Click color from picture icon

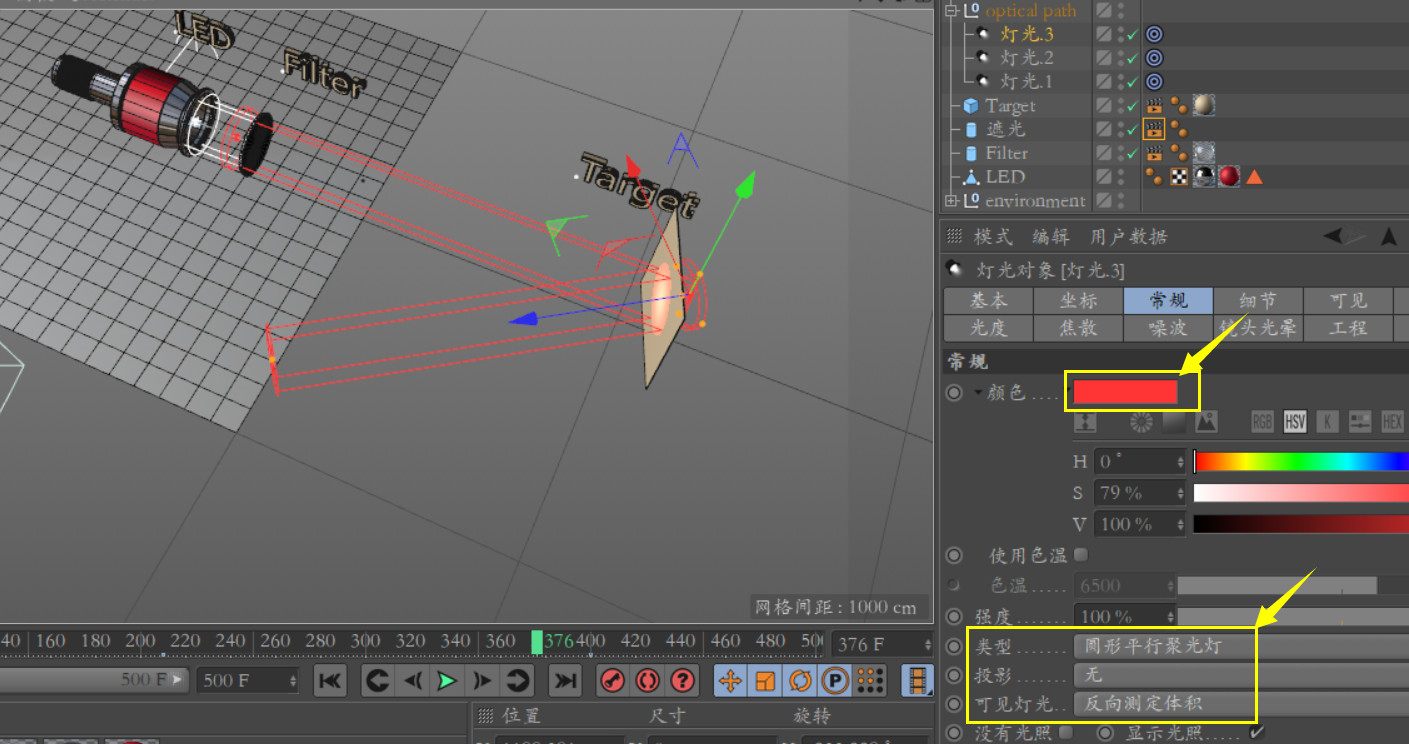tap(1206, 422)
